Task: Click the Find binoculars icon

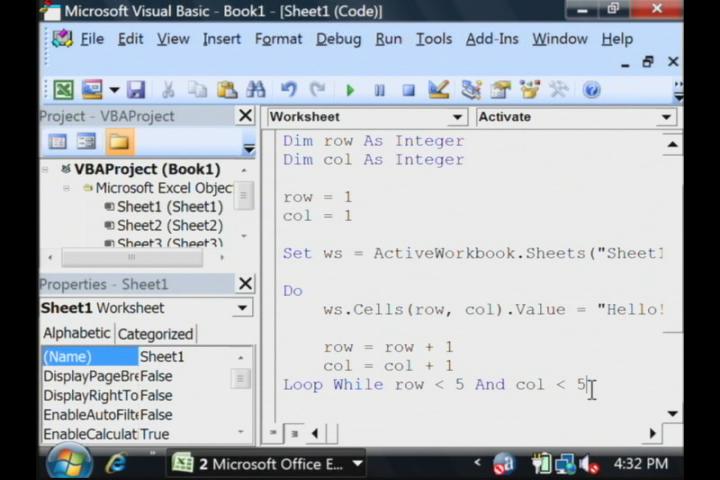Action: click(256, 90)
